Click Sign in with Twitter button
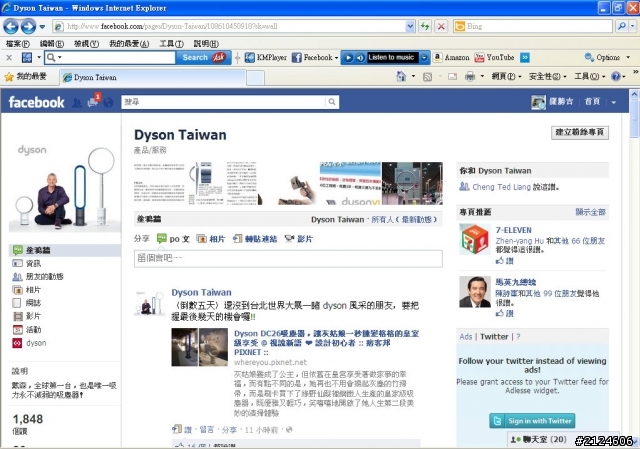 tap(532, 421)
